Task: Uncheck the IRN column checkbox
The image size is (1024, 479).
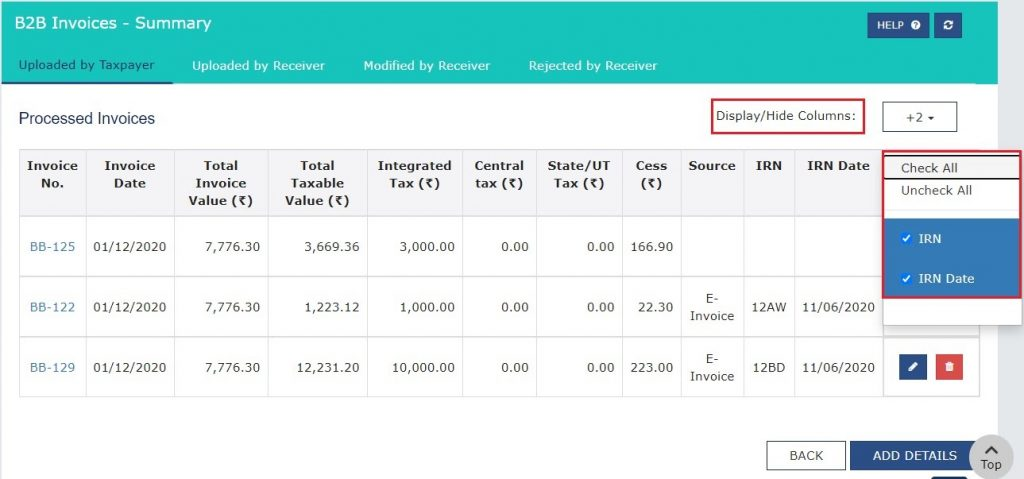Action: click(906, 239)
